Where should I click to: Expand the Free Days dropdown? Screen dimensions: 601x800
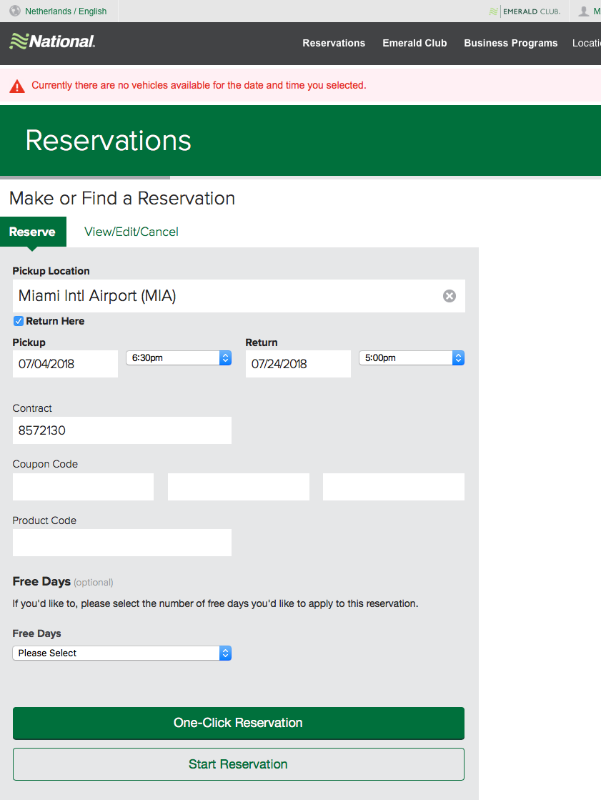click(x=122, y=653)
